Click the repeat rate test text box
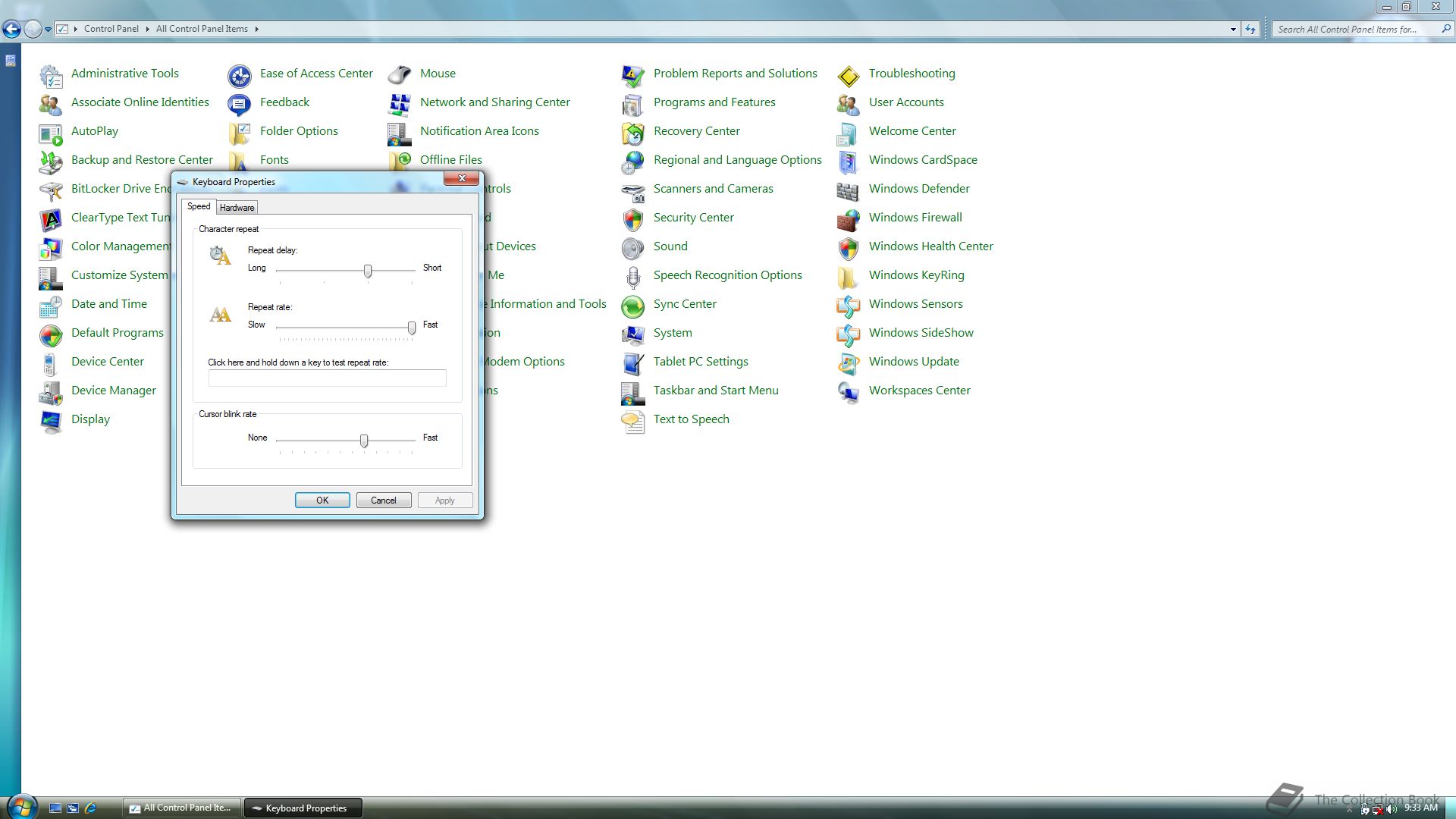This screenshot has height=819, width=1456. [328, 378]
